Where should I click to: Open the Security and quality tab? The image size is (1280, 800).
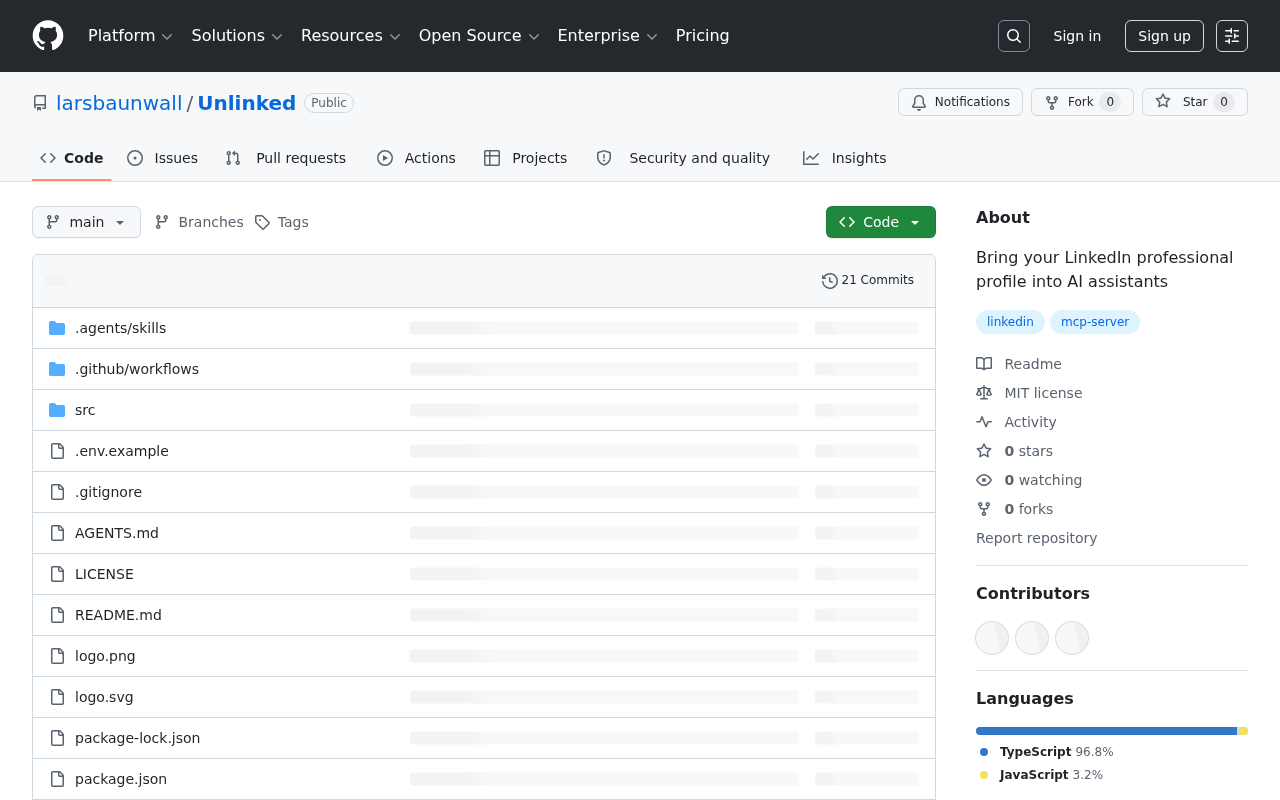683,158
